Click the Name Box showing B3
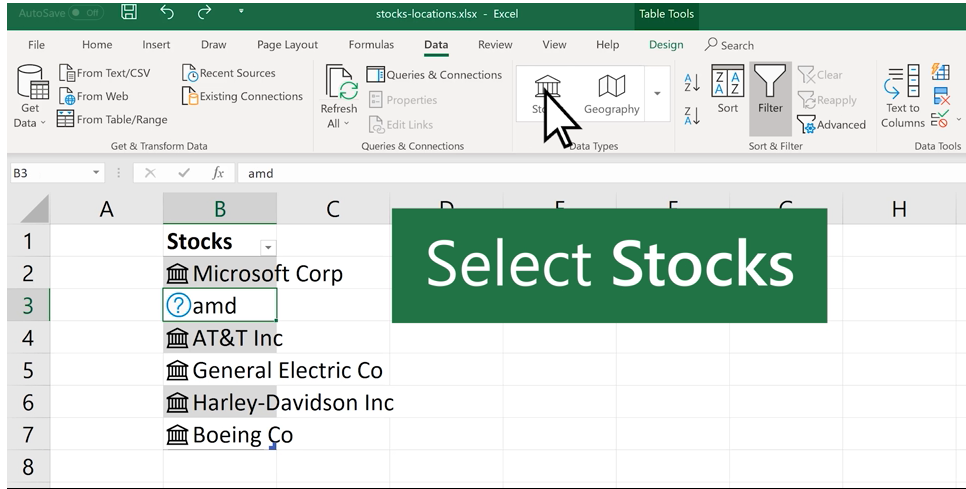Image resolution: width=966 pixels, height=489 pixels. tap(51, 172)
